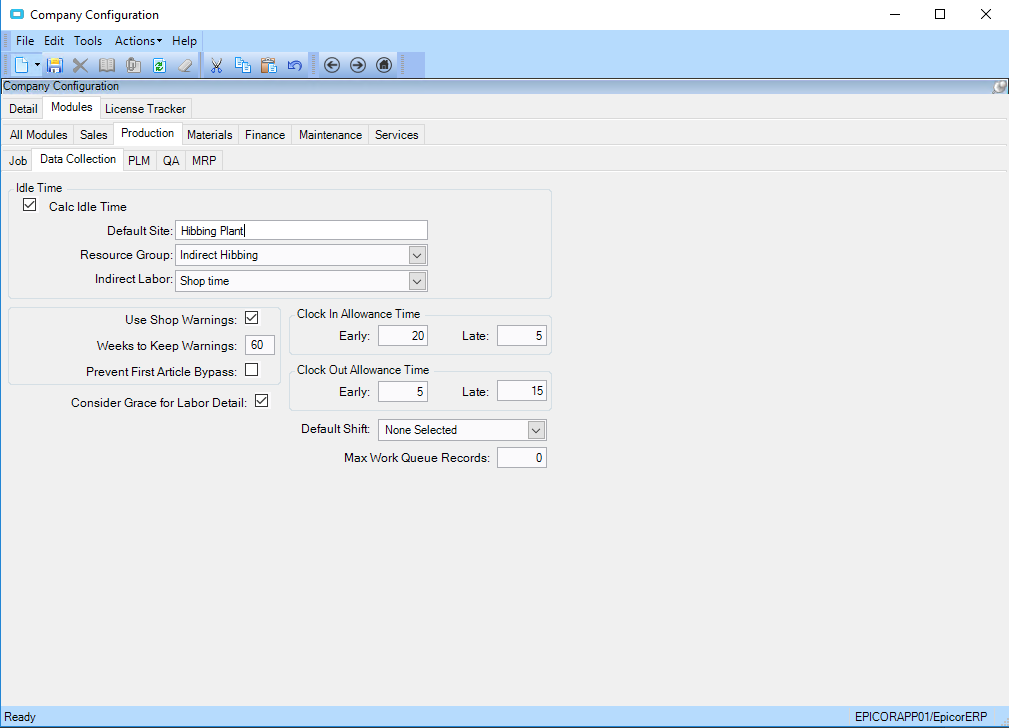Select the Data Collection sub-tab
Image resolution: width=1009 pixels, height=728 pixels.
[78, 159]
